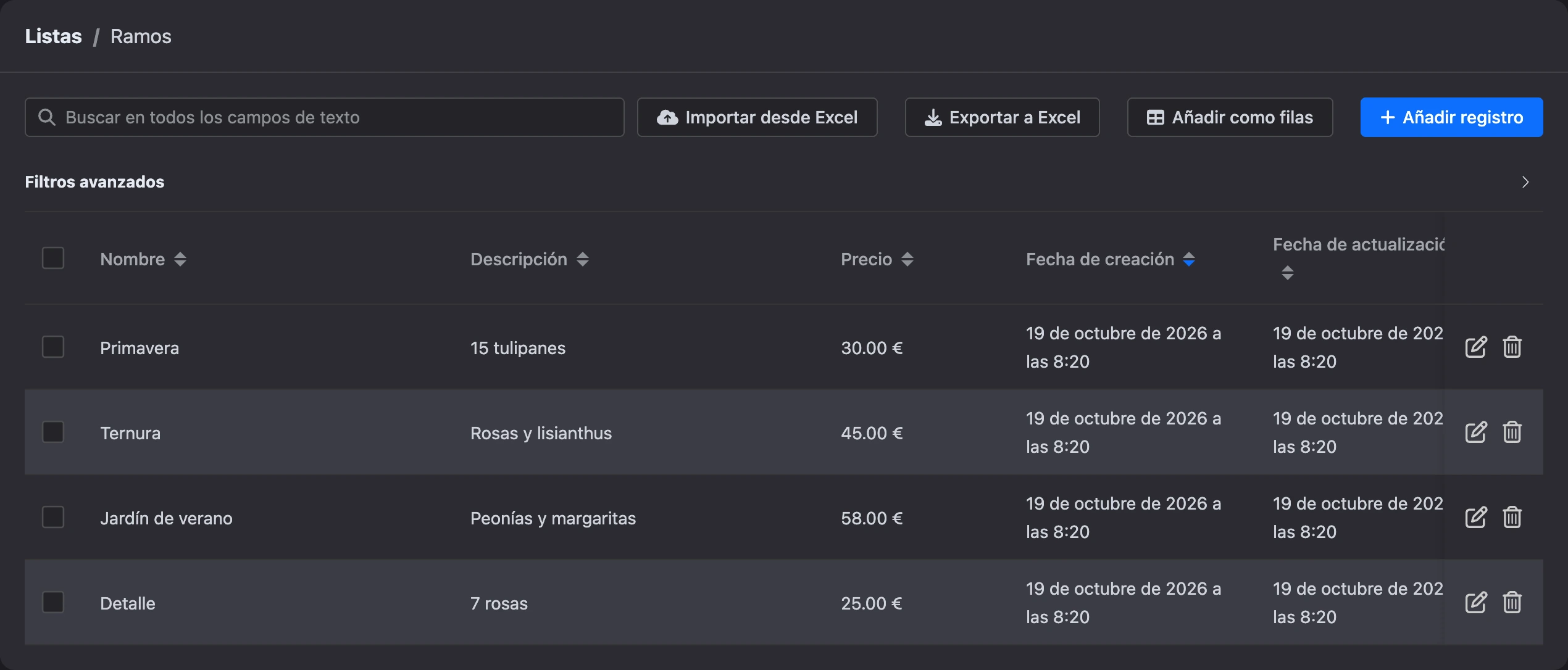Click Exportar a Excel button

pos(1002,117)
